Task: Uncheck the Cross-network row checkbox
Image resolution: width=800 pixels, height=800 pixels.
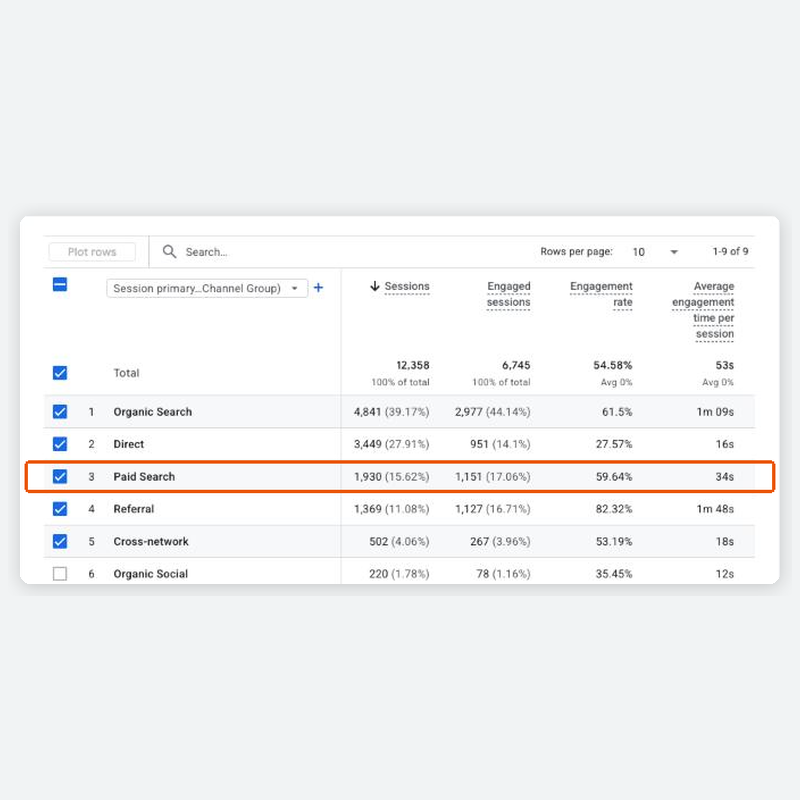Action: (60, 541)
